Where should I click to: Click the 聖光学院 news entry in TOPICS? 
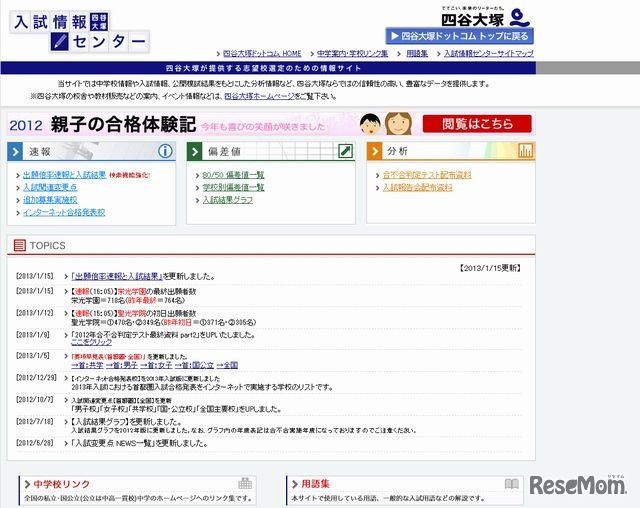point(163,318)
